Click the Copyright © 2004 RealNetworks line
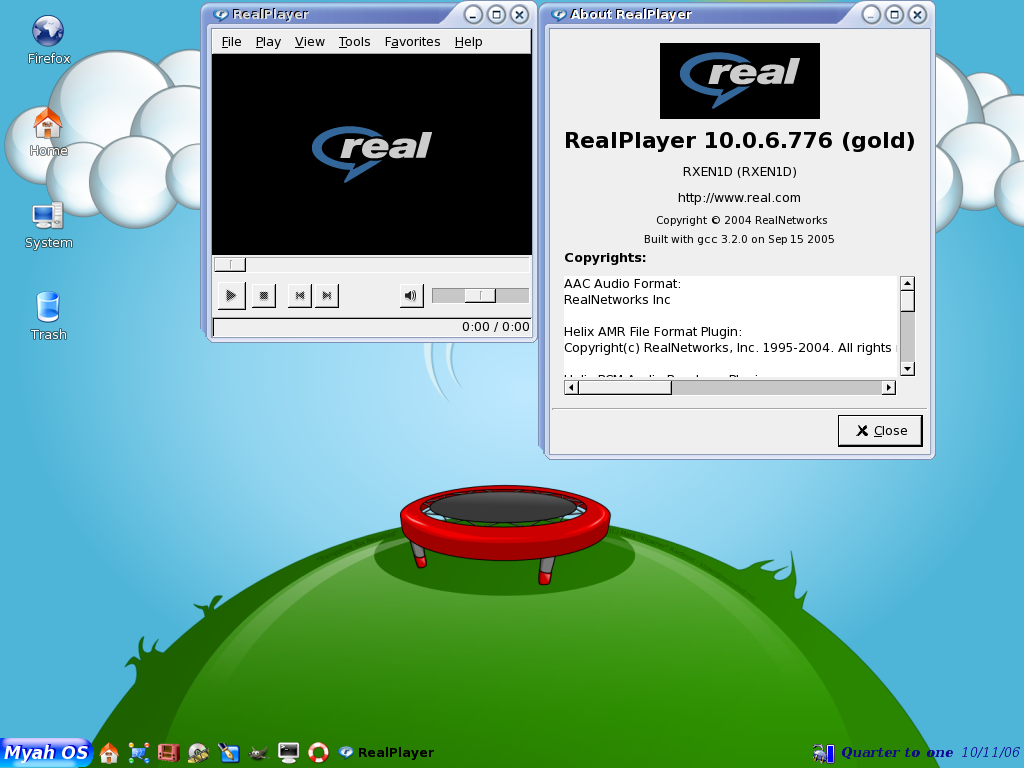Screen dimensions: 1024x768 click(x=741, y=220)
